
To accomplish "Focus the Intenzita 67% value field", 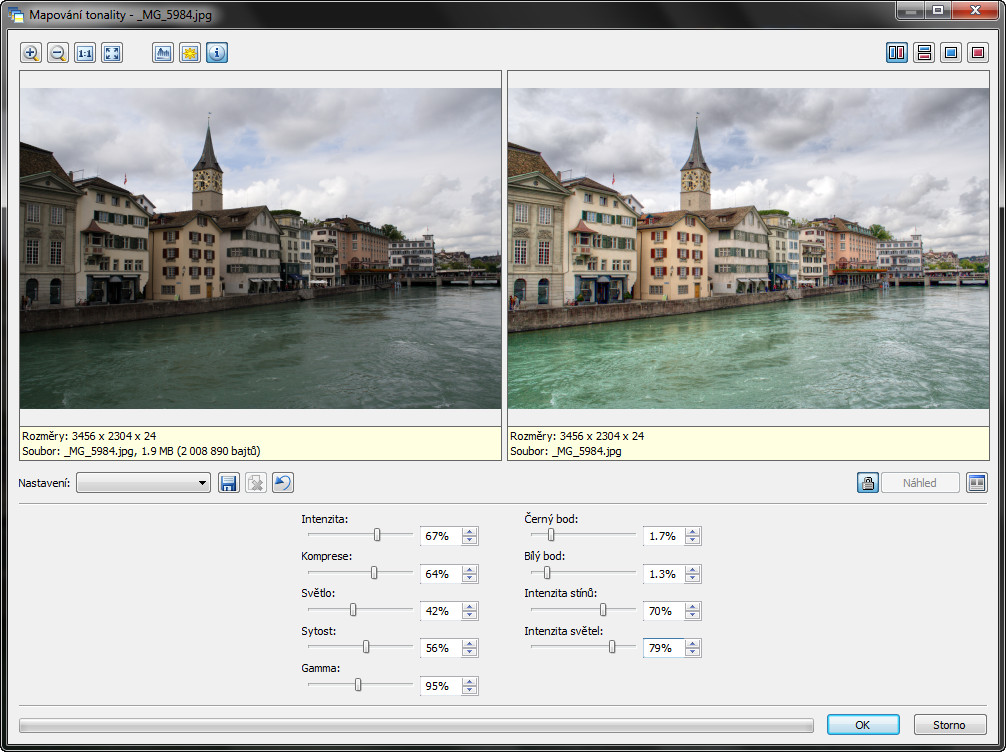I will tap(441, 536).
